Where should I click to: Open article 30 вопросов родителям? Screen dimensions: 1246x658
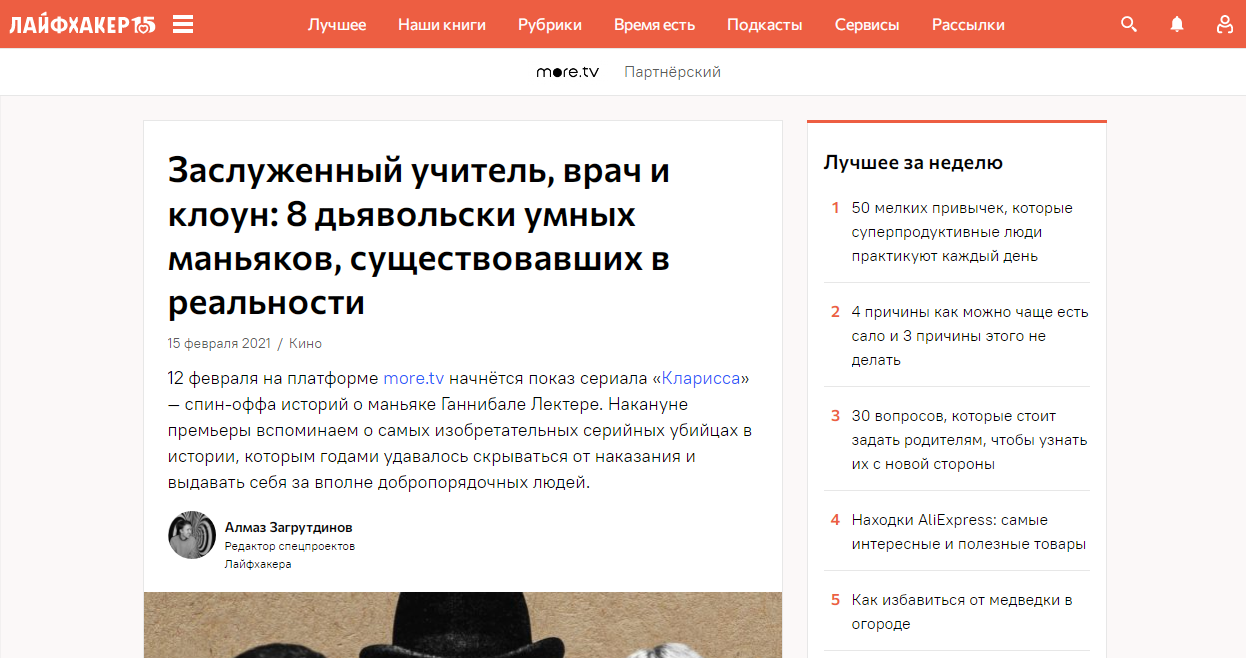[969, 440]
